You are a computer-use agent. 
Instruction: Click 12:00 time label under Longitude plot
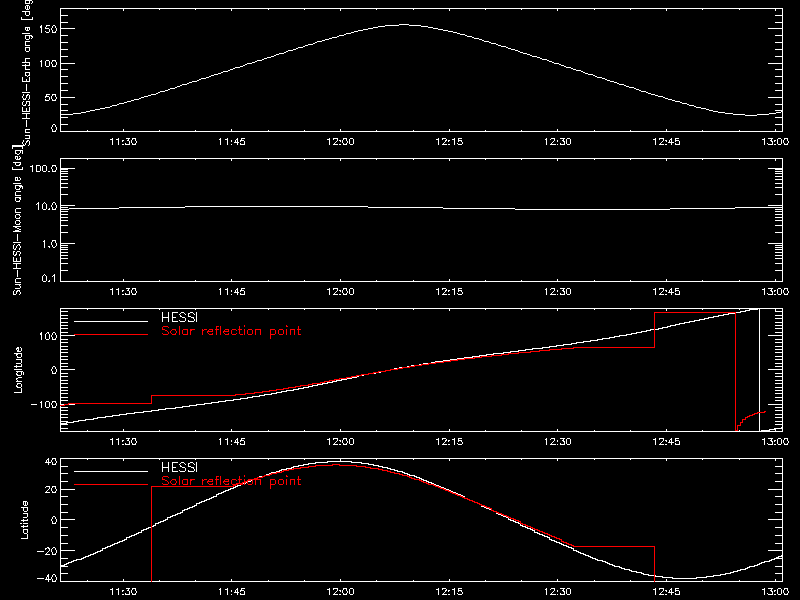[340, 442]
